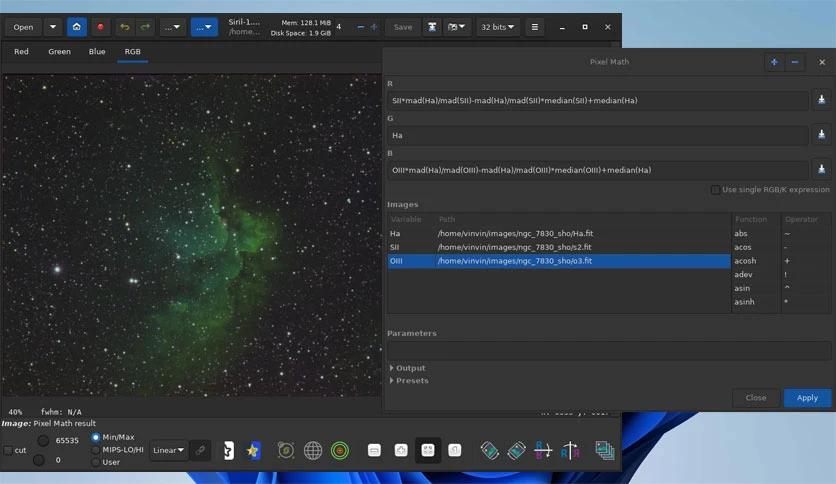Click the upper cut slider knob at 65535
The image size is (836, 484).
click(x=44, y=440)
